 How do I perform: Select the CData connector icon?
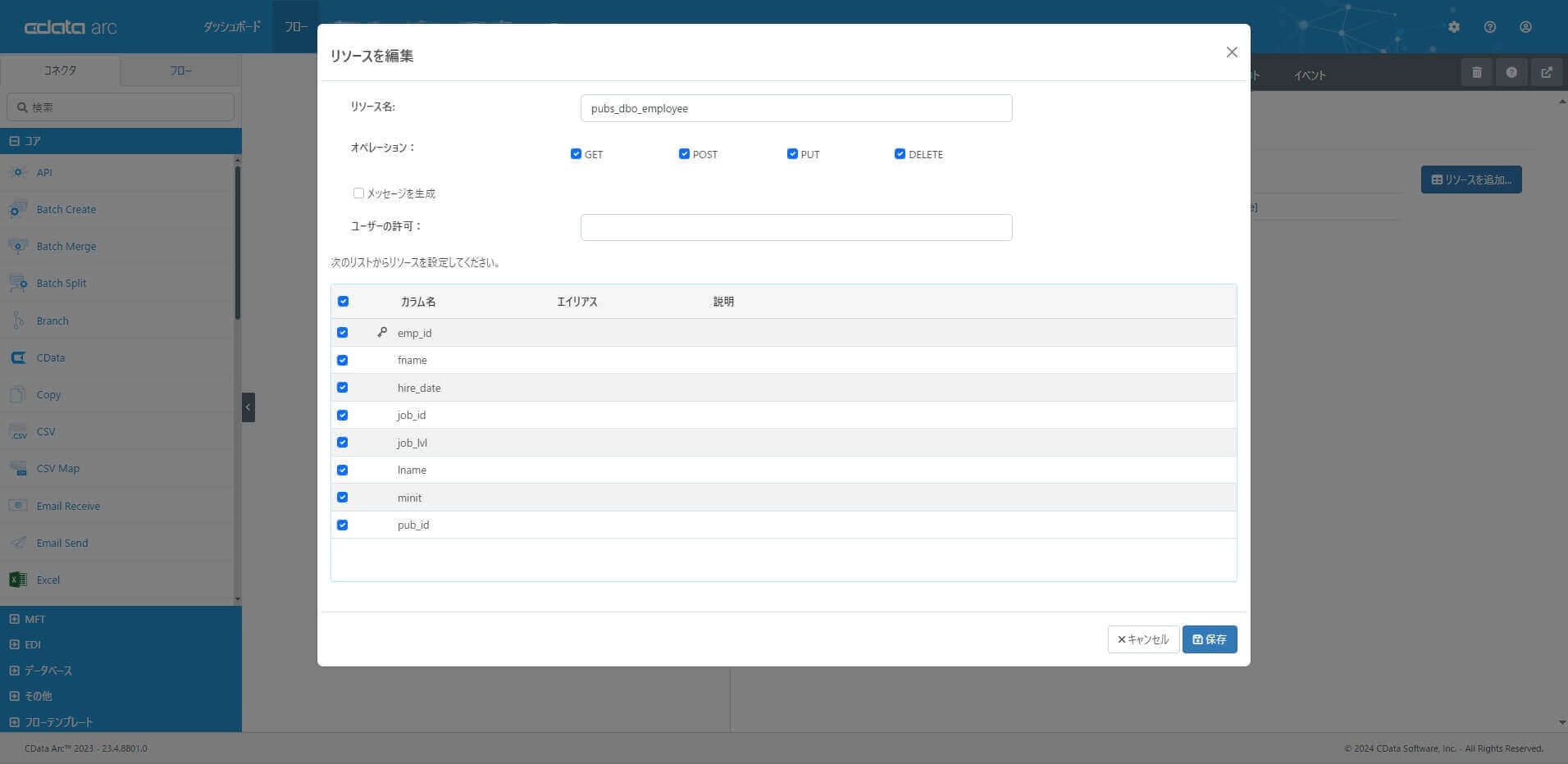click(x=18, y=357)
